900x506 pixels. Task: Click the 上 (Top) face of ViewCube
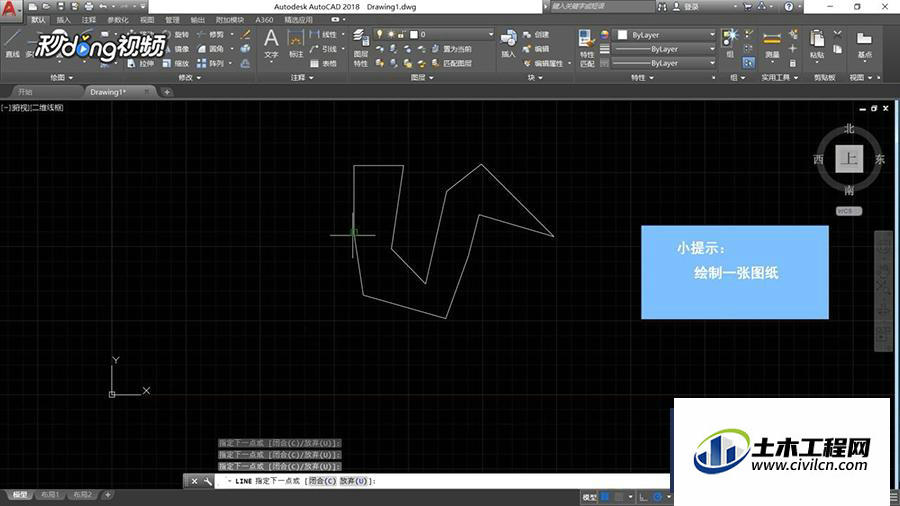[849, 158]
